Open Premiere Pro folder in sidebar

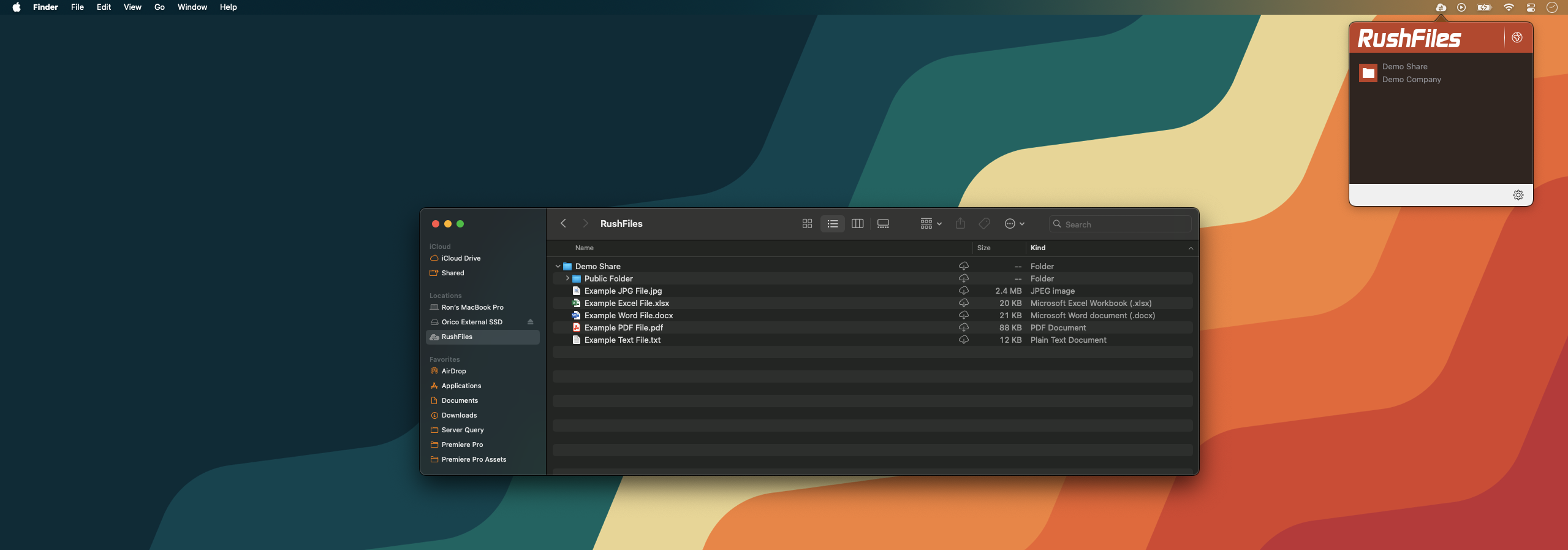click(483, 445)
